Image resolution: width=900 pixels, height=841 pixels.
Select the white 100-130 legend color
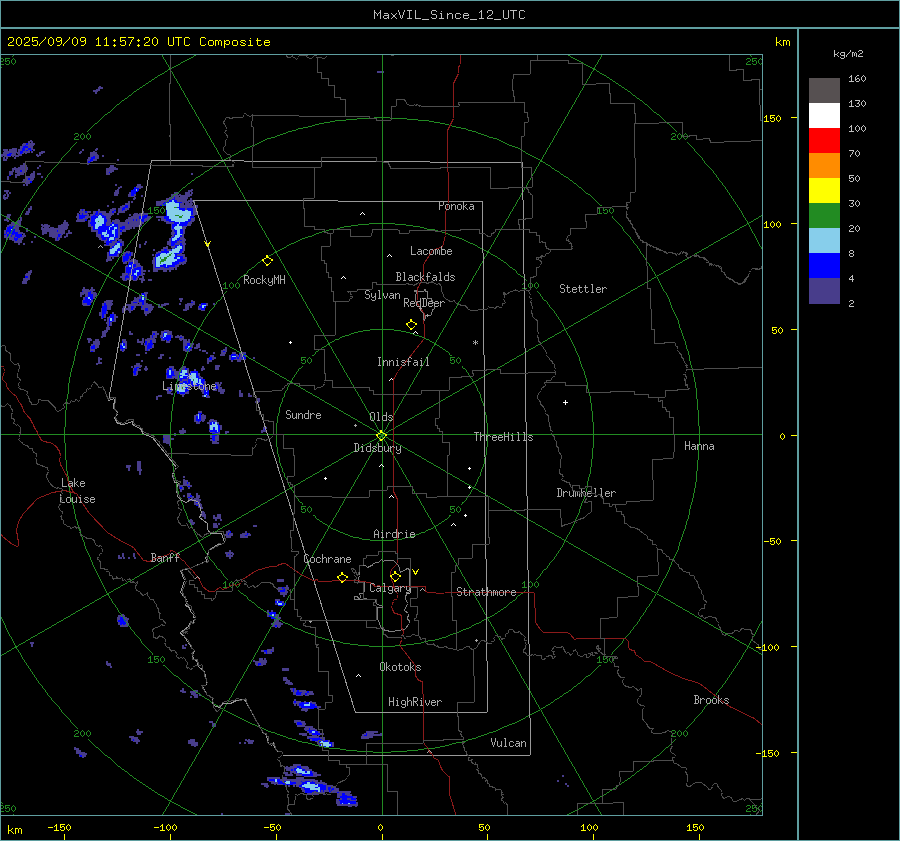824,116
